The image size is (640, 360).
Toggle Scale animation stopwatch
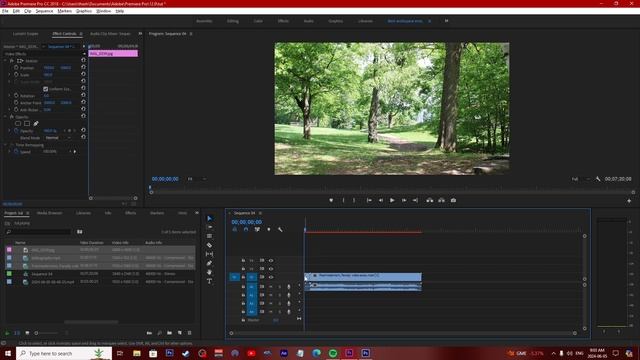click(16, 75)
